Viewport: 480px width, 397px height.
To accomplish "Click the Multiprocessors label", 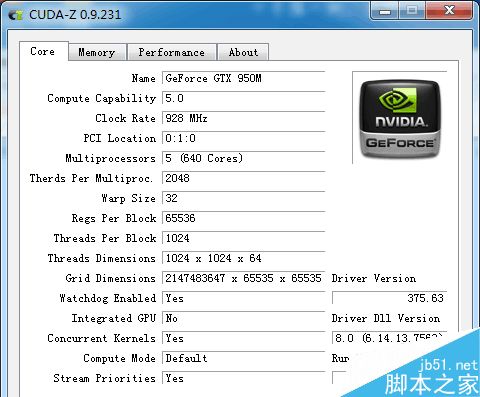I will click(111, 159).
